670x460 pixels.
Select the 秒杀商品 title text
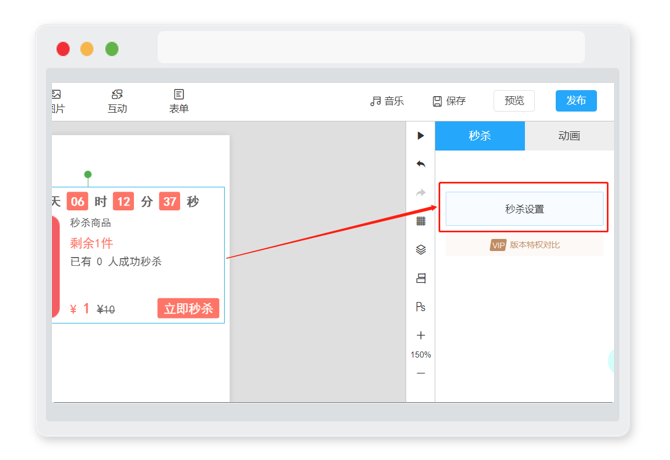pos(91,223)
